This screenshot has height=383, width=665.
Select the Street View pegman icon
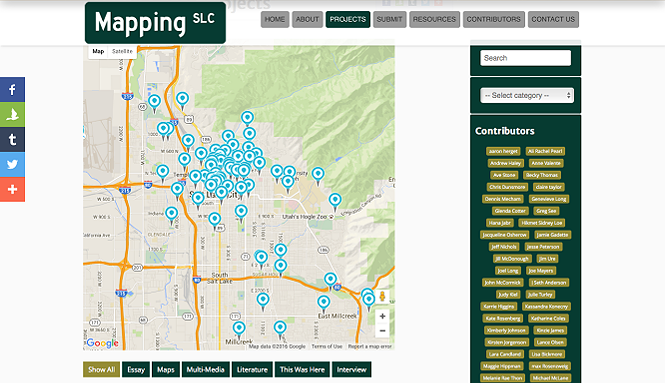pos(382,296)
